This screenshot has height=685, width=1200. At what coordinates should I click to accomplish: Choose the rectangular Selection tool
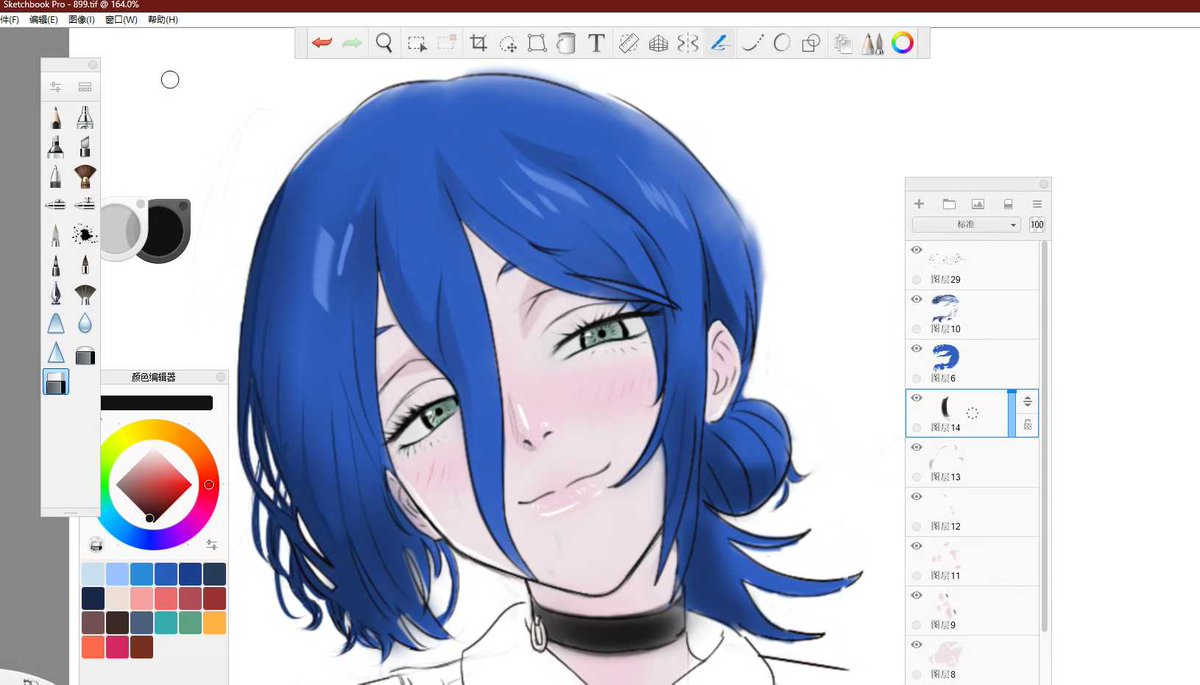coord(417,43)
